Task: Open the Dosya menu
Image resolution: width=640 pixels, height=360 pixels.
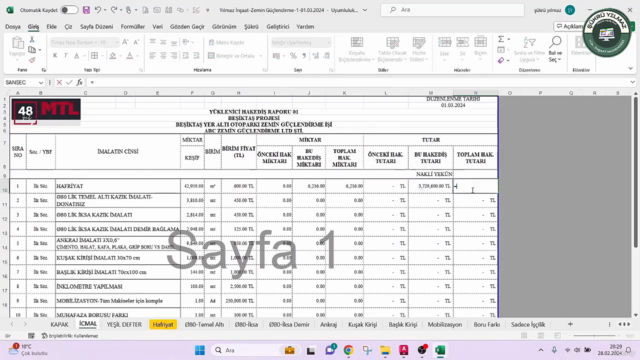Action: (x=13, y=27)
